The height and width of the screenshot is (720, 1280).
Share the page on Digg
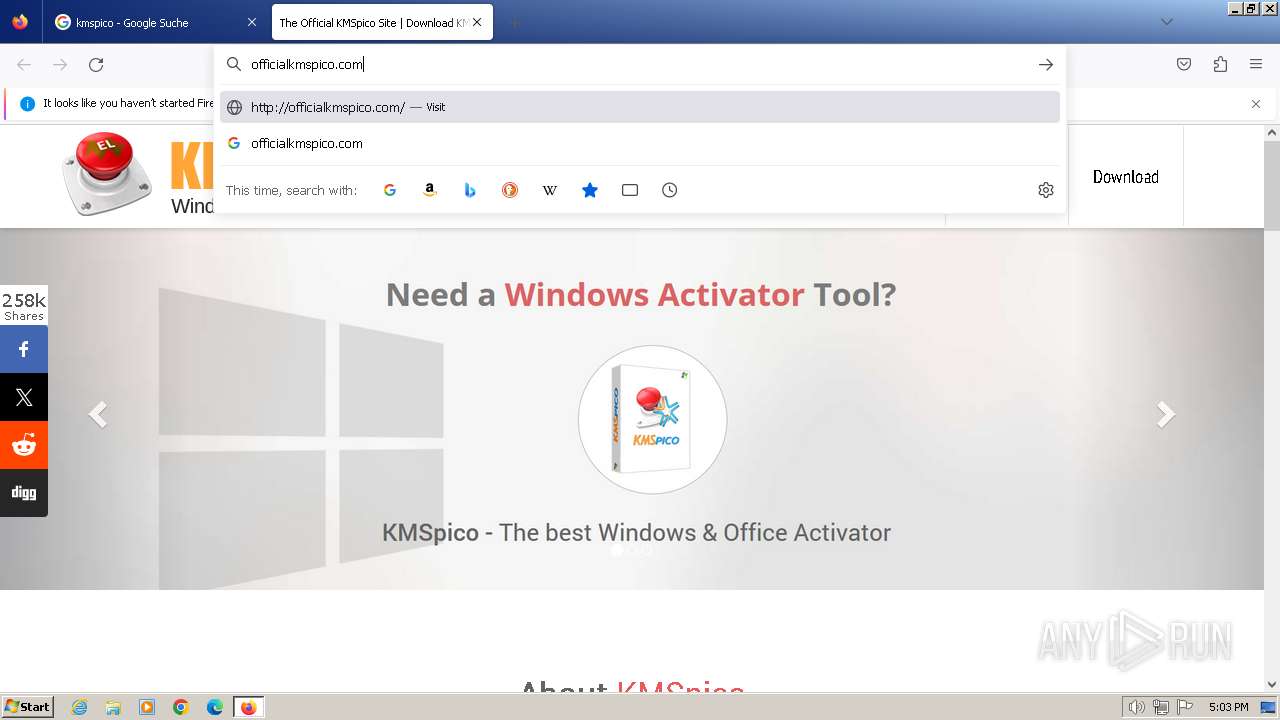click(24, 493)
